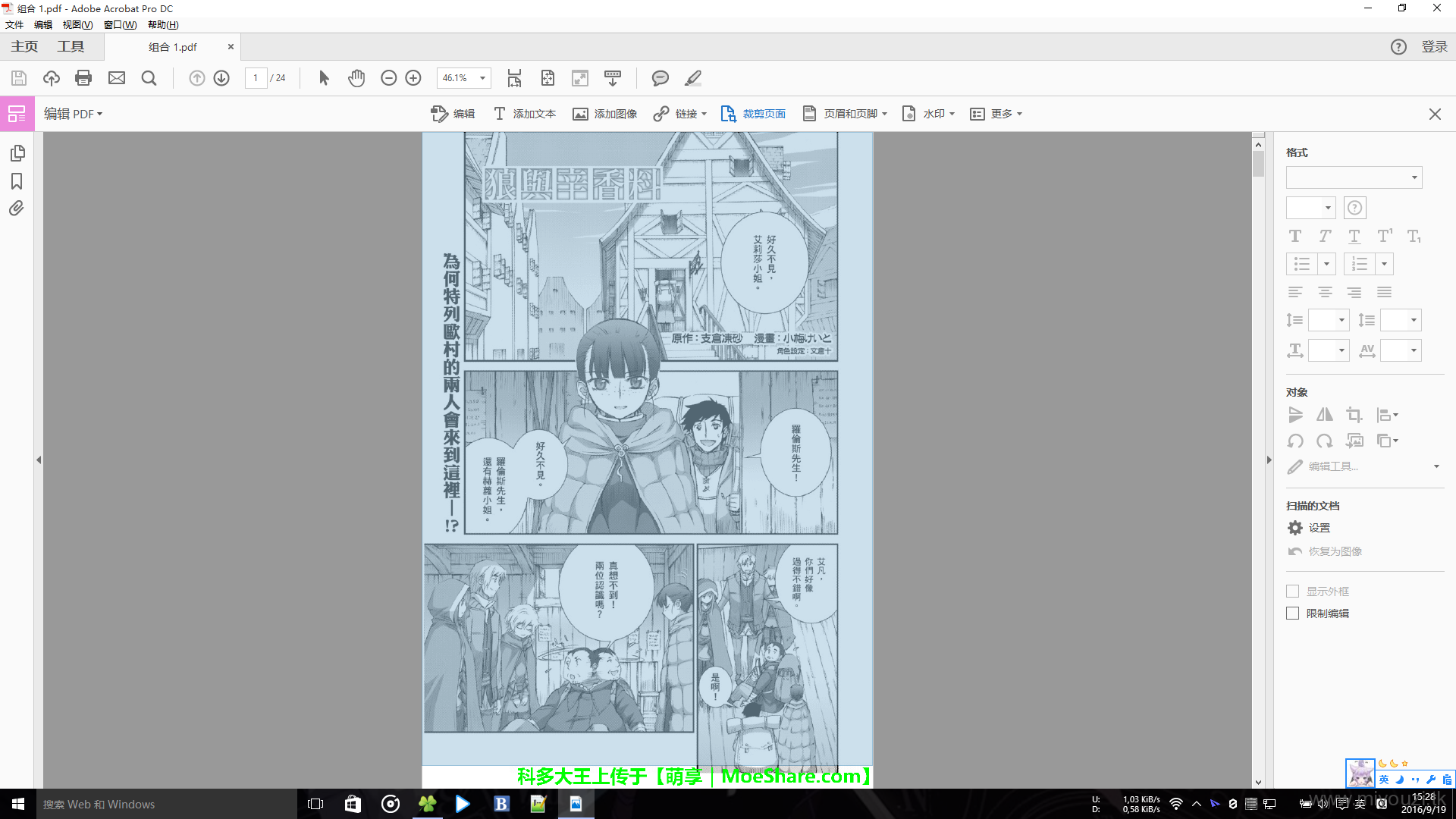Open the find text magnifier

click(149, 78)
